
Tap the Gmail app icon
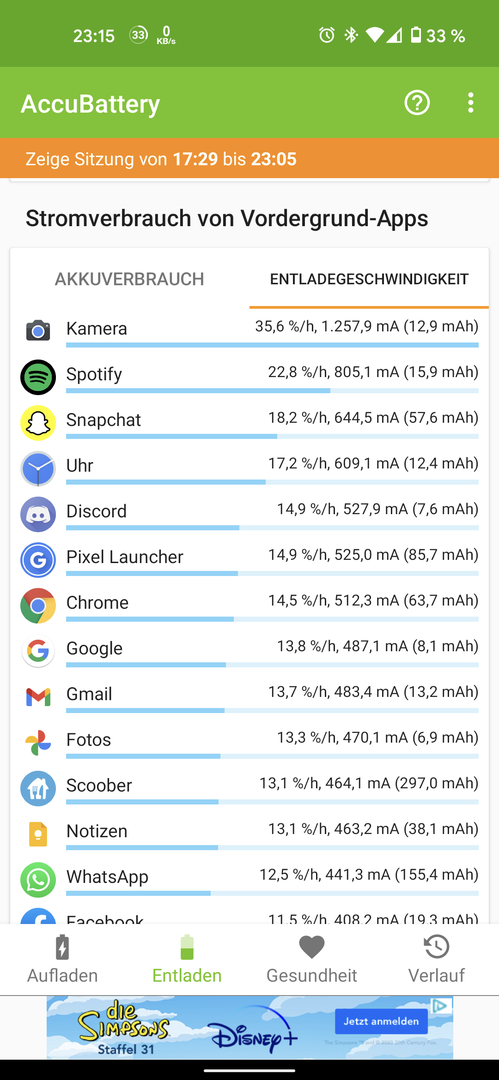38,697
